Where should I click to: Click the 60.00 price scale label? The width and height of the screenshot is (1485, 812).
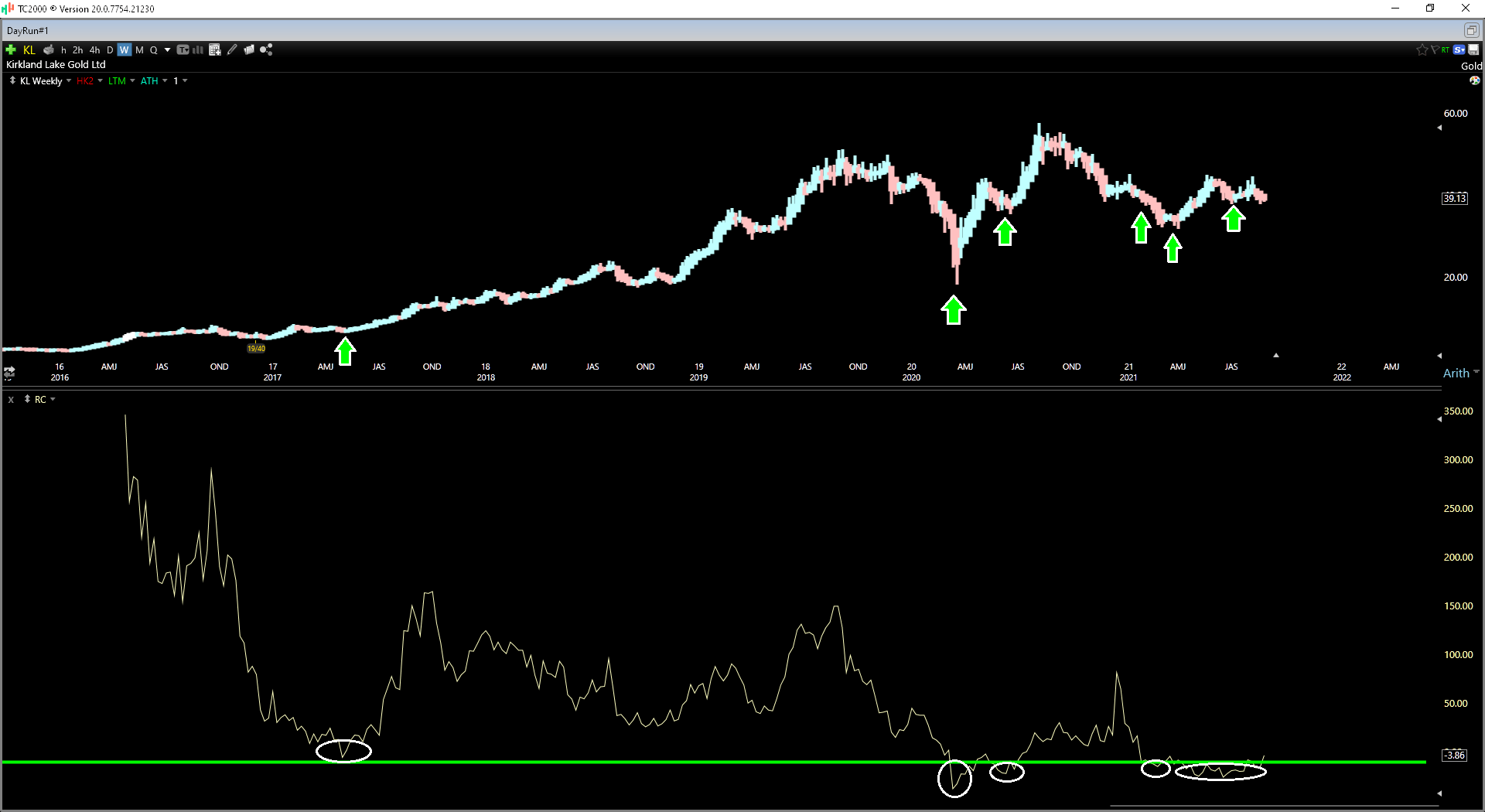(1456, 114)
